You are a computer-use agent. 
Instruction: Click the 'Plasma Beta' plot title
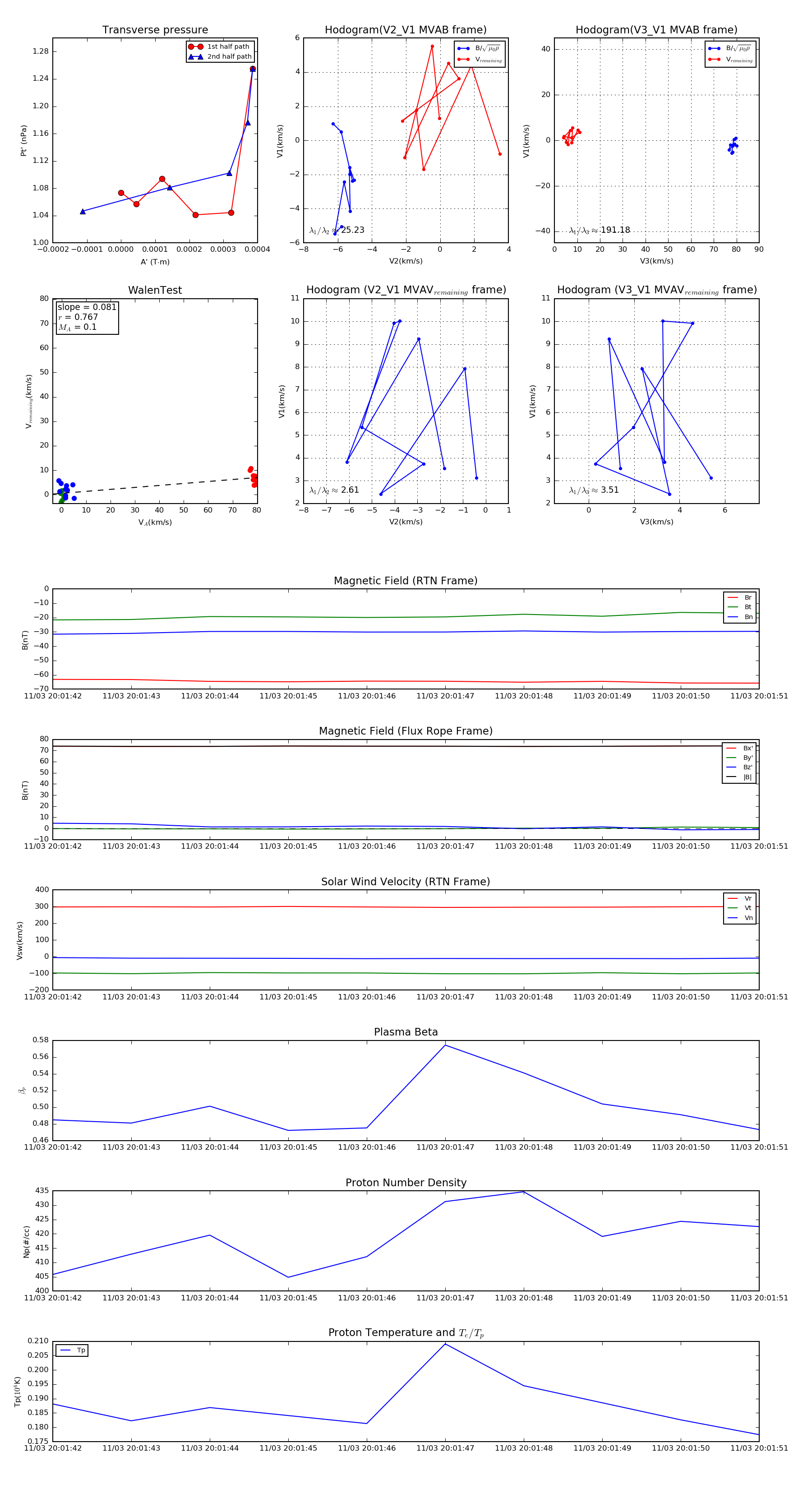(x=406, y=1032)
